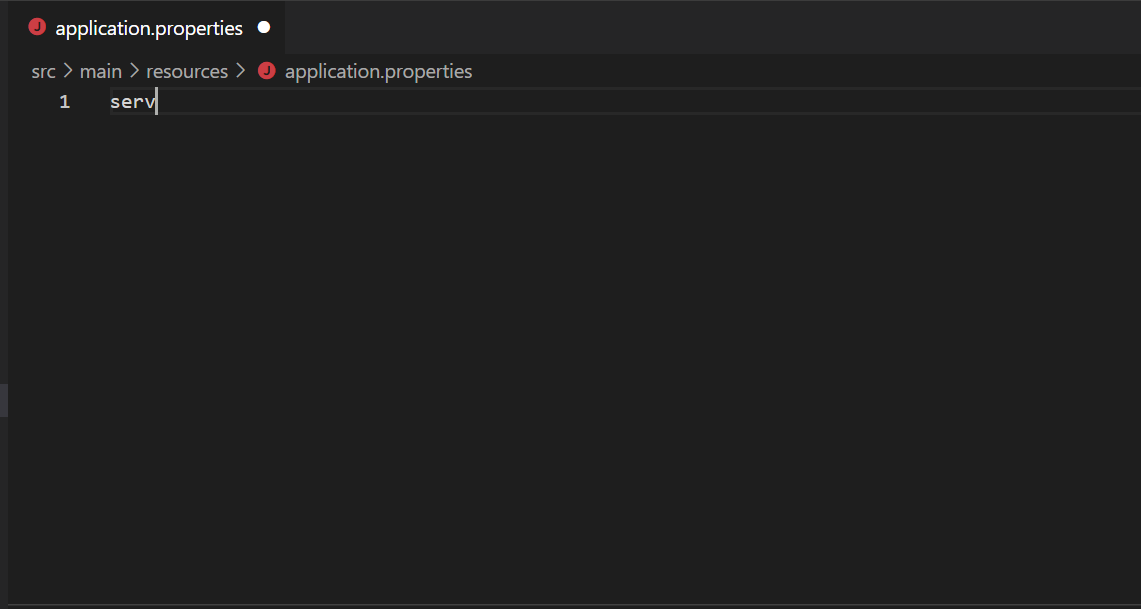The width and height of the screenshot is (1141, 609).
Task: Click the file icon in the breadcrumb bar
Action: click(265, 70)
